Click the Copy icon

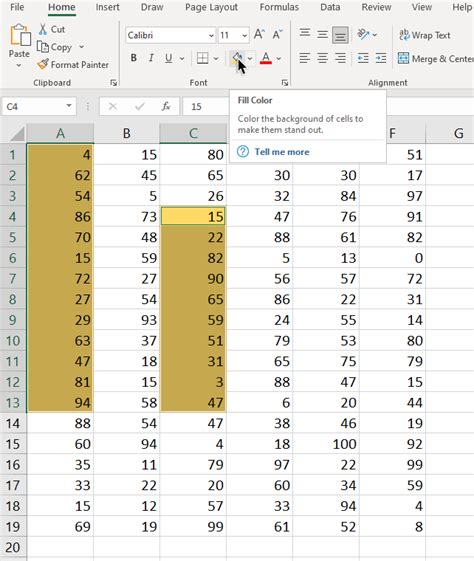tap(43, 47)
